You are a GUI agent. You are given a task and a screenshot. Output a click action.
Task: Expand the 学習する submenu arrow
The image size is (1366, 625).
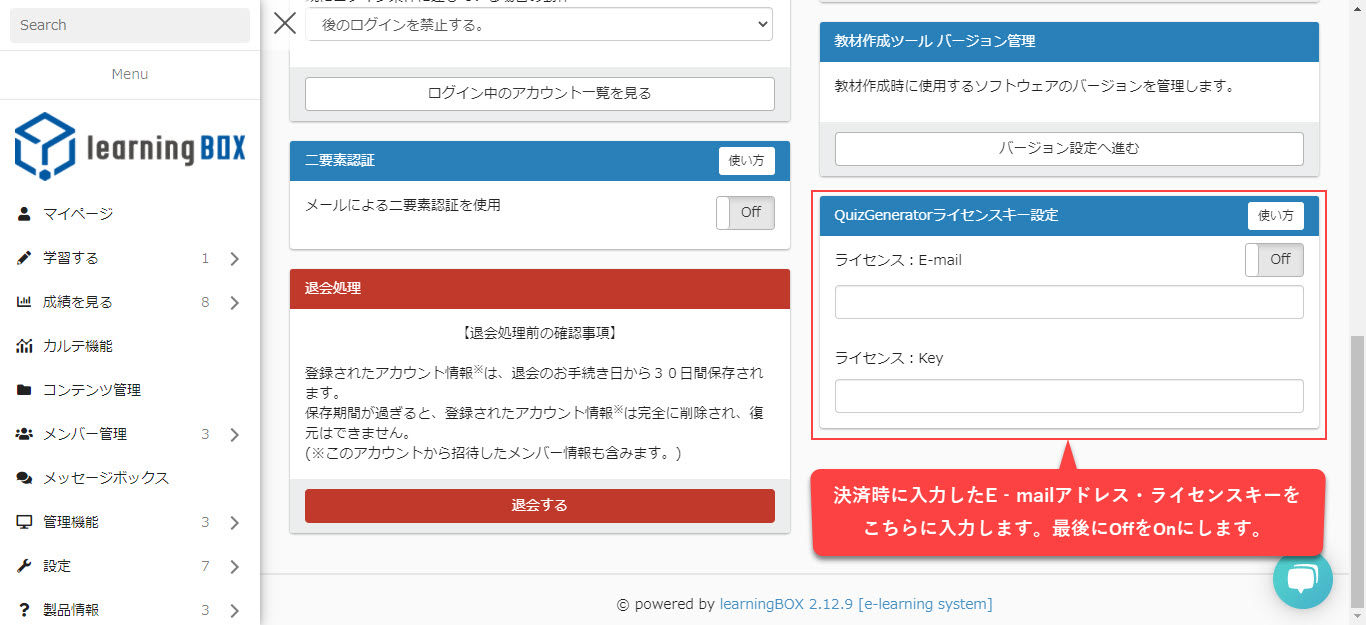(234, 259)
